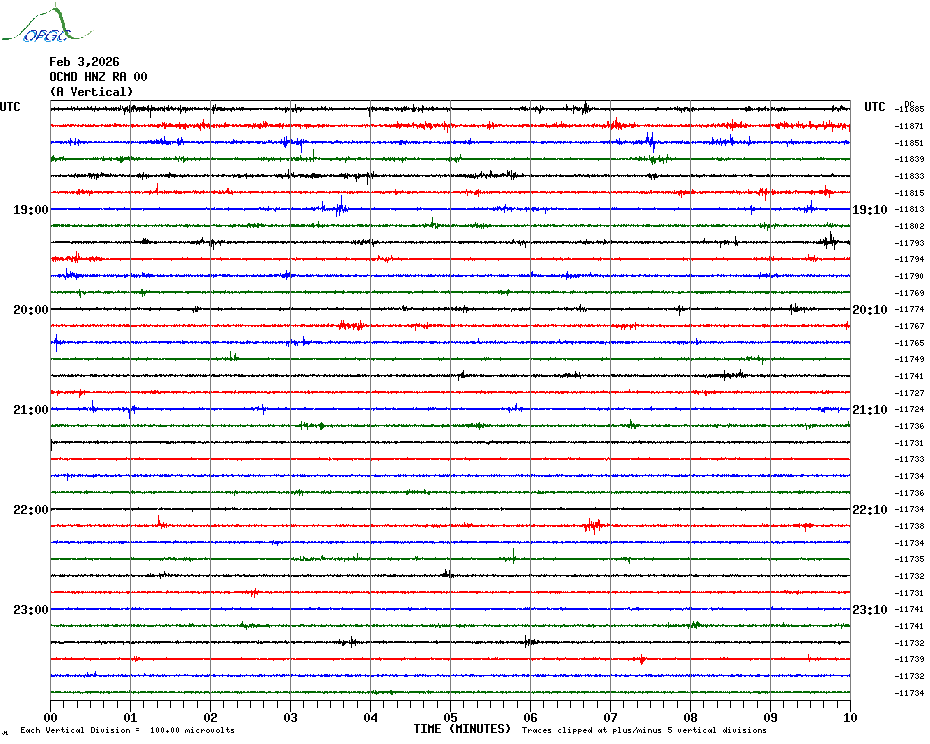This screenshot has width=930, height=744.
Task: Click the UTC label at top right
Action: [x=875, y=107]
